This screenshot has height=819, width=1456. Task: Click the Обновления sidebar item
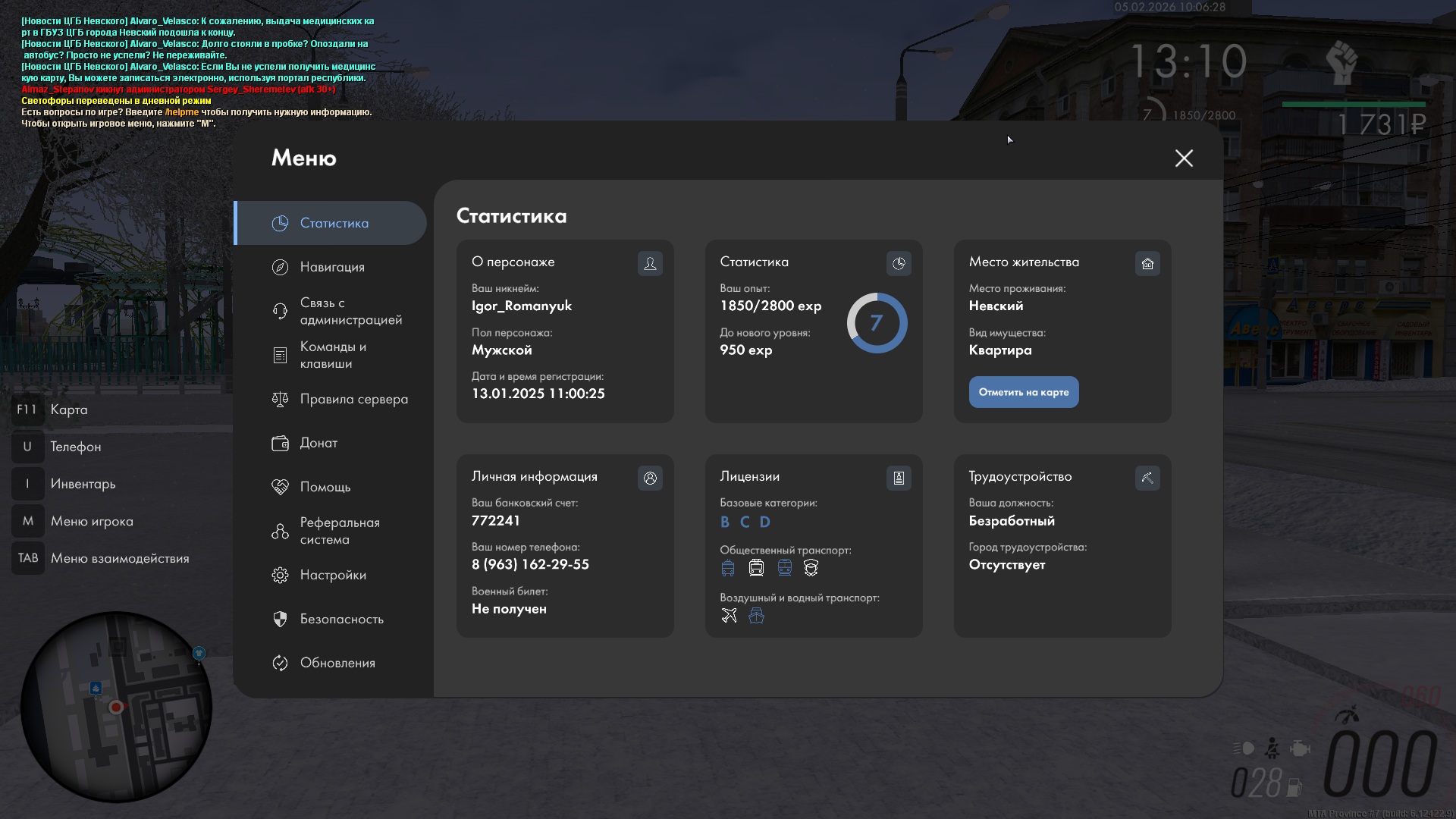point(337,663)
